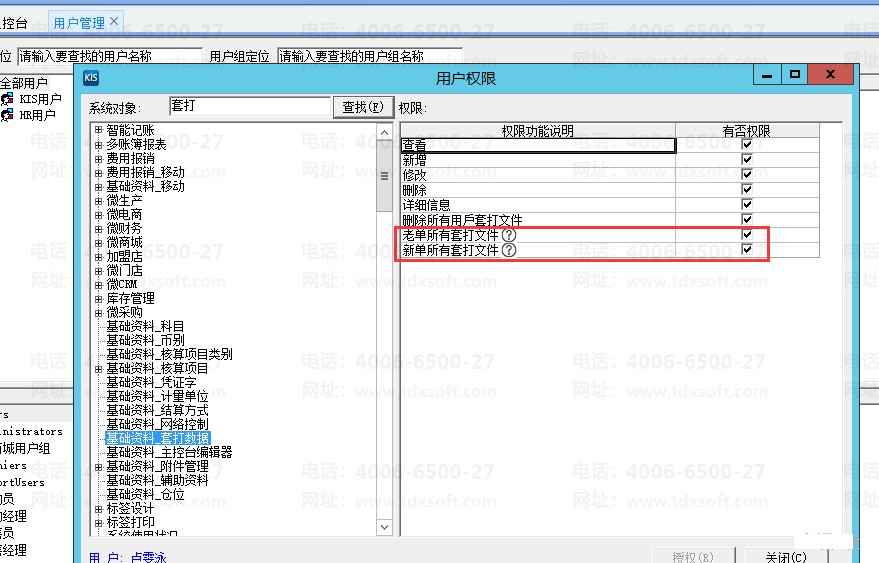
Task: Expand the 微商城 tree node
Action: [x=99, y=243]
